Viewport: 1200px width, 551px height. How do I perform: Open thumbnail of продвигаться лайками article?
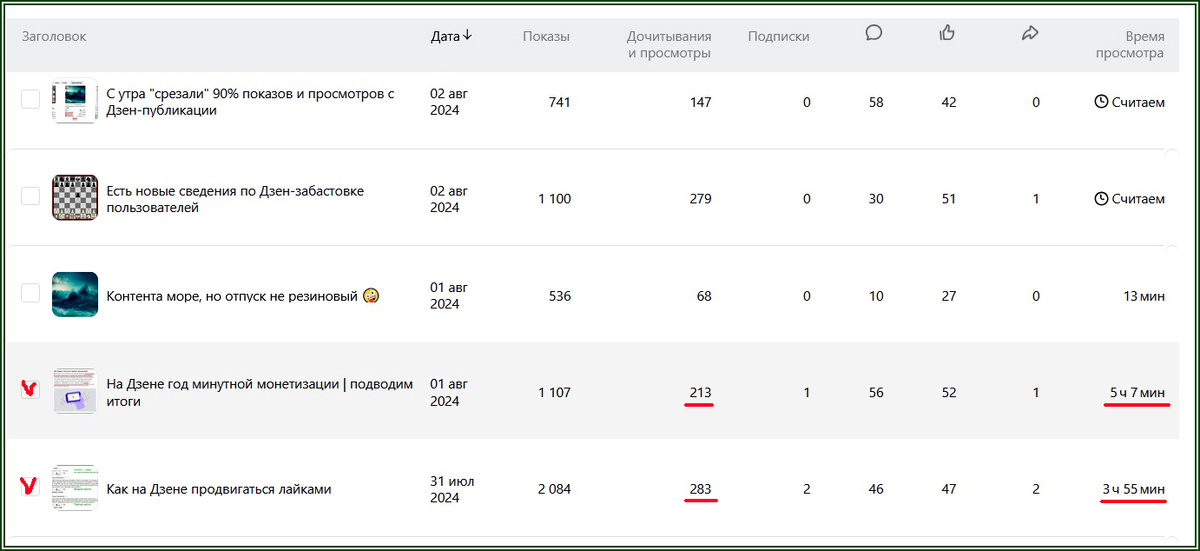[75, 488]
